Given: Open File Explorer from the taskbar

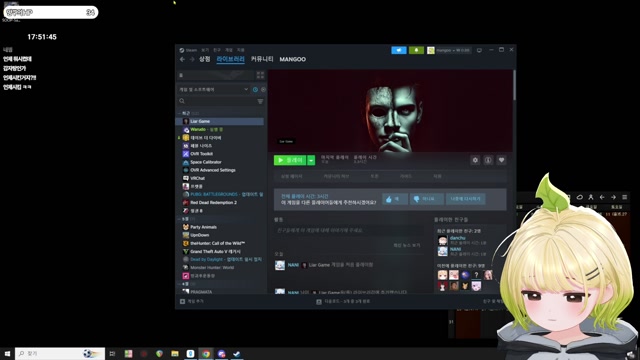Looking at the screenshot, I should tap(175, 354).
